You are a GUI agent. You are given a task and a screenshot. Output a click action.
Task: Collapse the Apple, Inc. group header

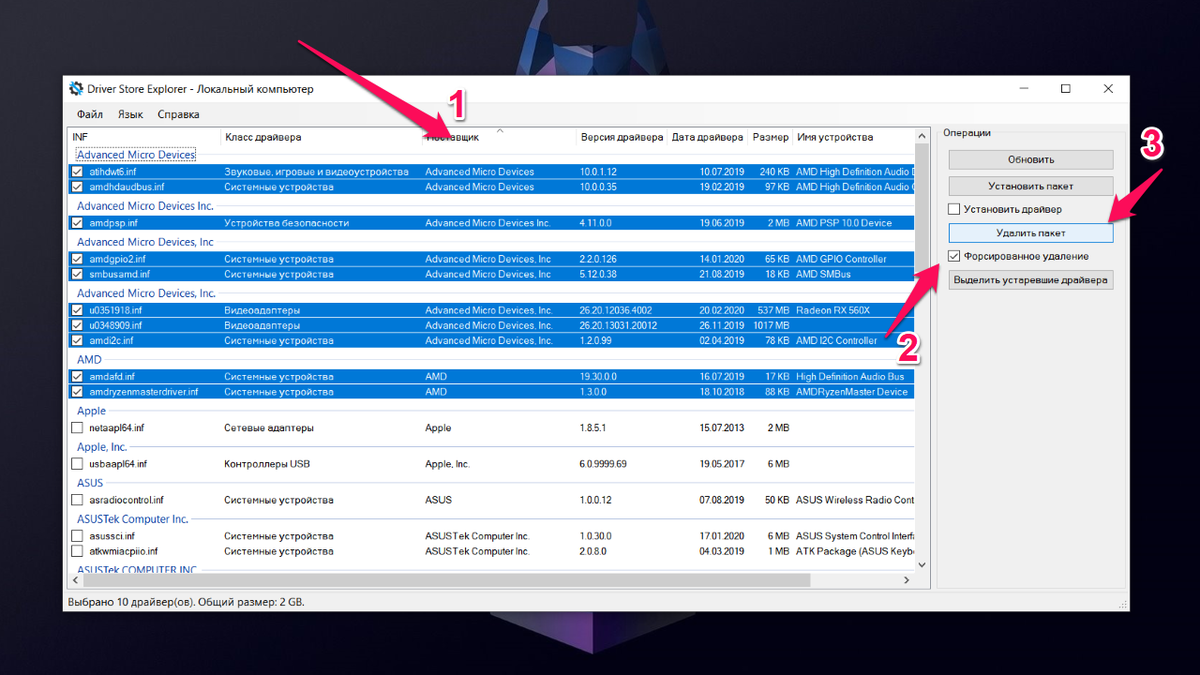[x=102, y=447]
